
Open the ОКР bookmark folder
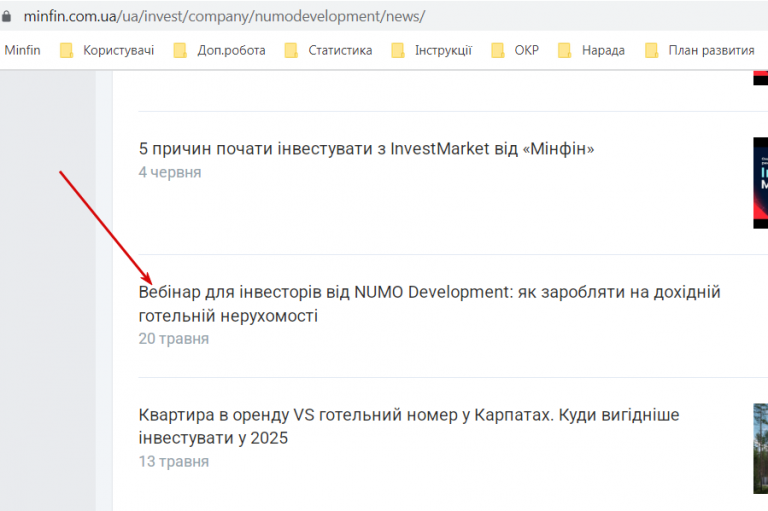(x=515, y=50)
